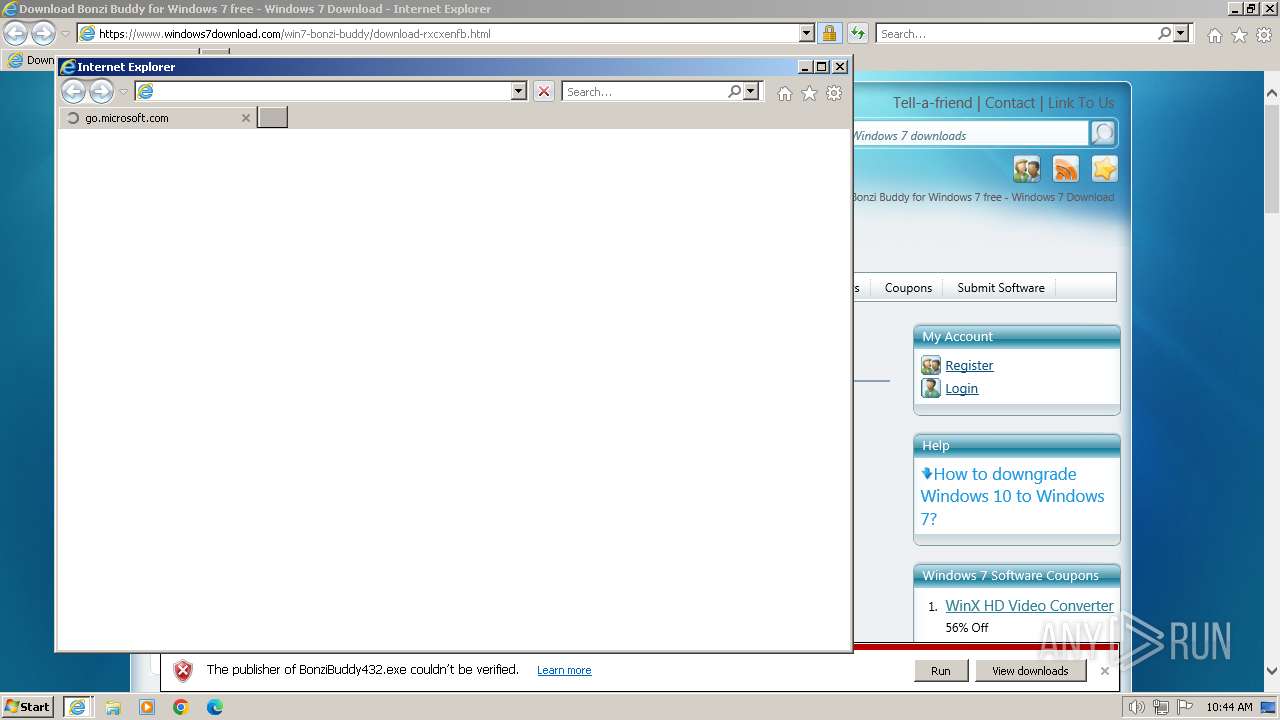Viewport: 1280px width, 720px height.
Task: Click the popup window address field
Action: click(333, 92)
